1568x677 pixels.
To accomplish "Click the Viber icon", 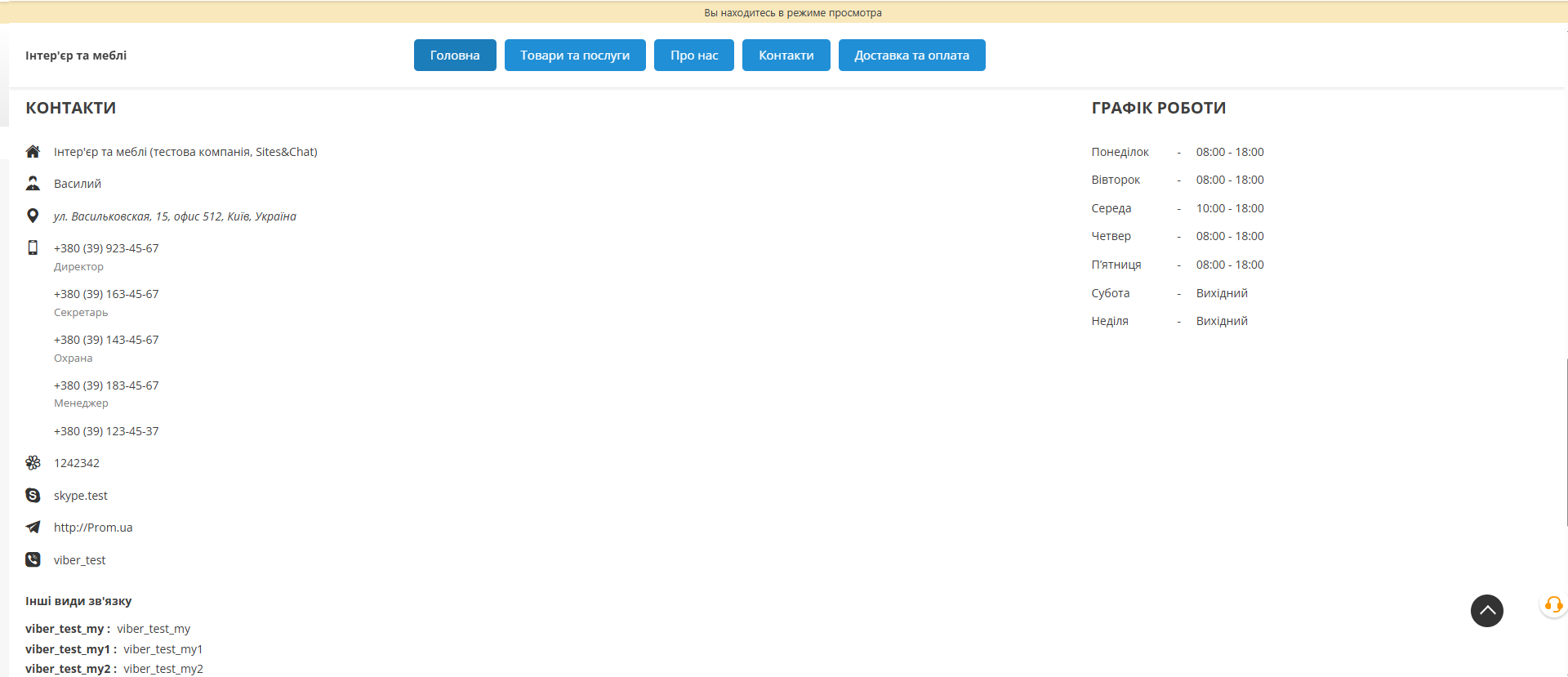I will click(x=33, y=560).
